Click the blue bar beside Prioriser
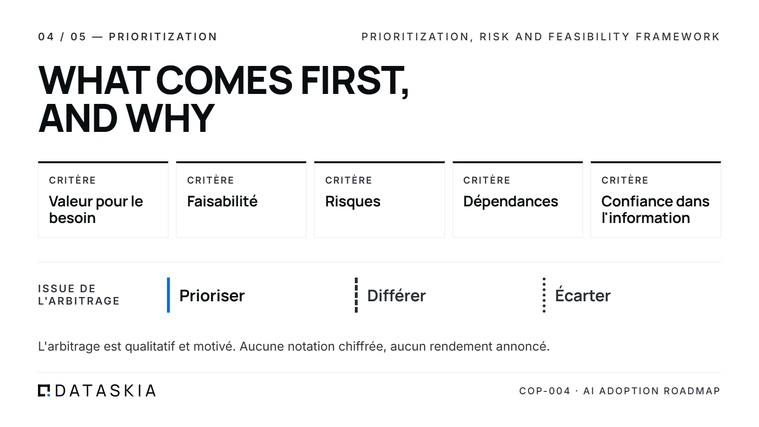Screen dimensions: 759x427 pyautogui.click(x=168, y=295)
